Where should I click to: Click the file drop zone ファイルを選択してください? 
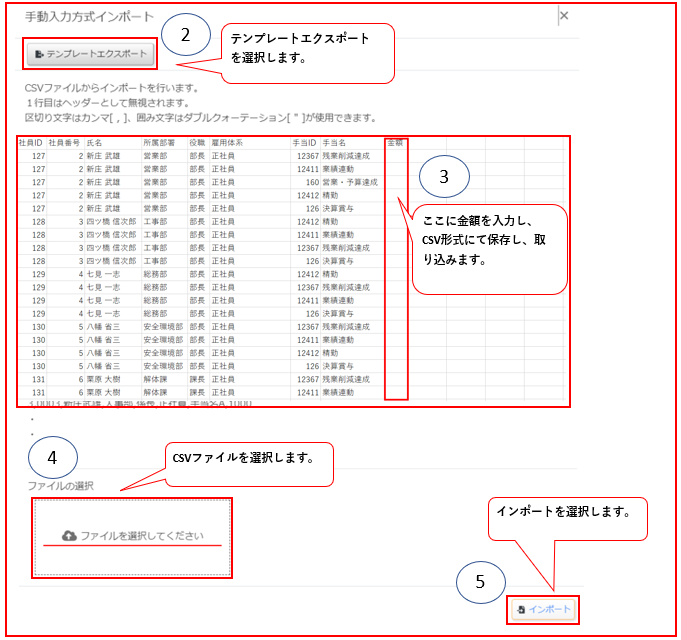132,537
